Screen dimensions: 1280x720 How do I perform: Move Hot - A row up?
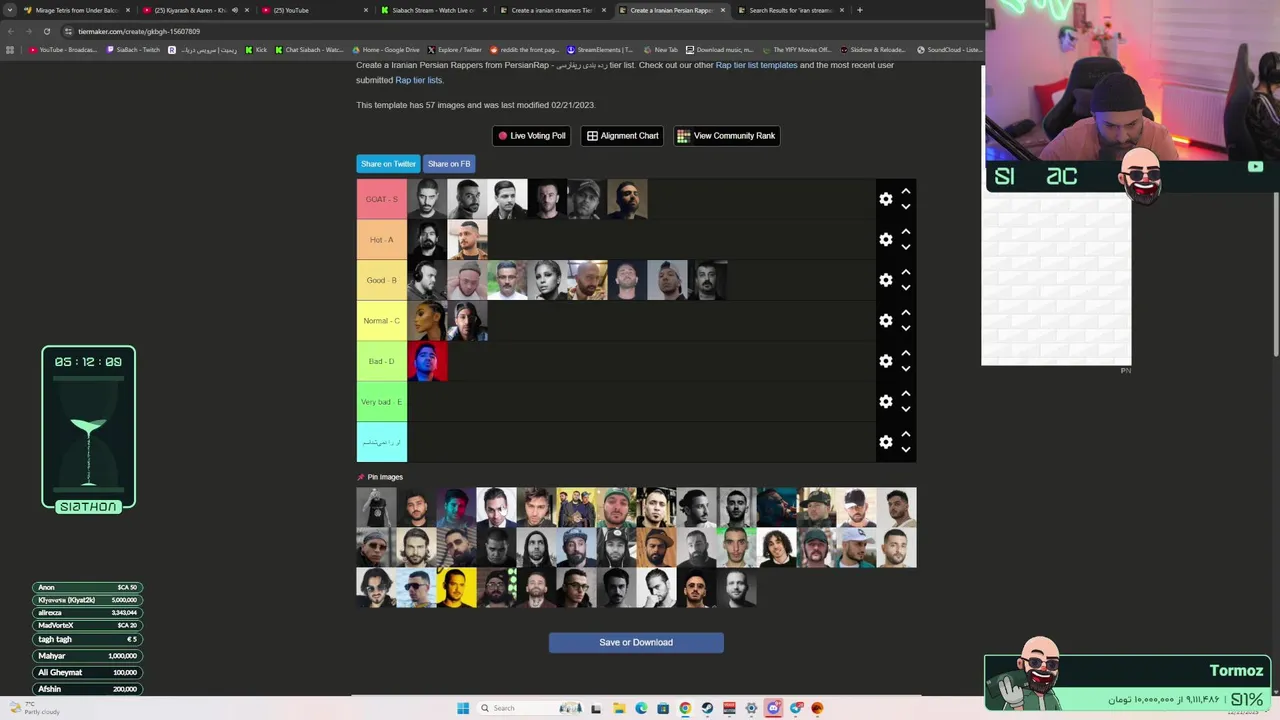point(905,232)
